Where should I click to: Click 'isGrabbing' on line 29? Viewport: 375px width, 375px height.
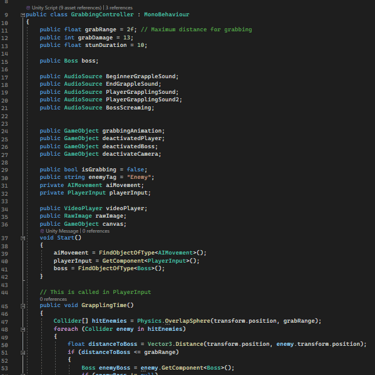point(99,170)
